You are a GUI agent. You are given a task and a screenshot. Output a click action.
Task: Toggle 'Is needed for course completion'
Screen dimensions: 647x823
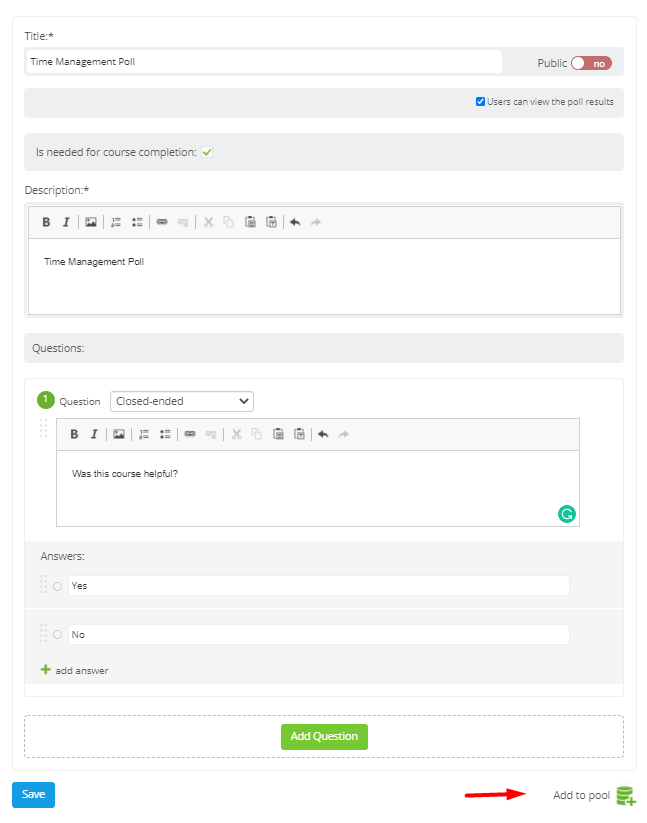click(x=207, y=151)
